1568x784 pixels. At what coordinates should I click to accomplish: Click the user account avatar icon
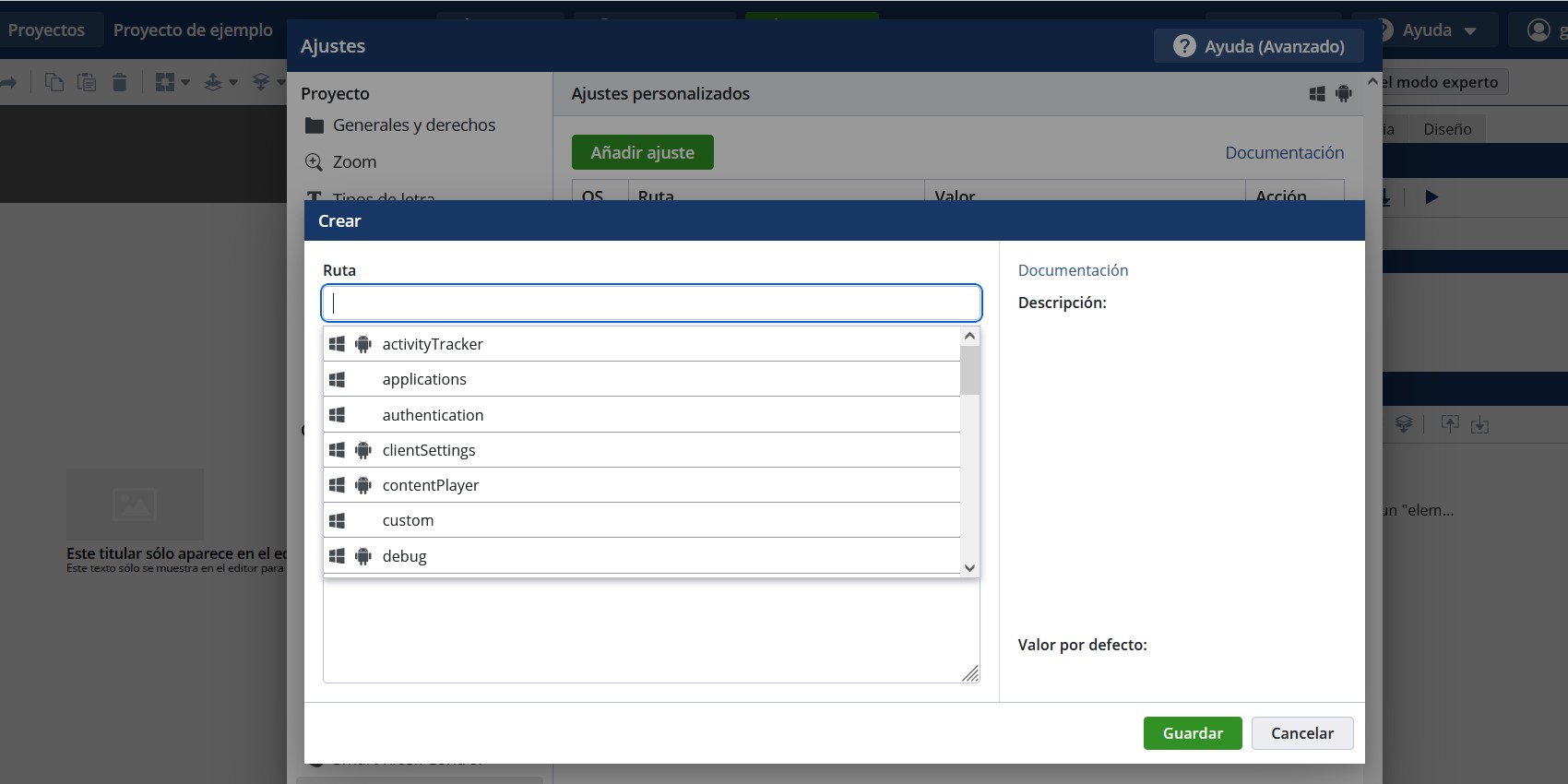1538,30
